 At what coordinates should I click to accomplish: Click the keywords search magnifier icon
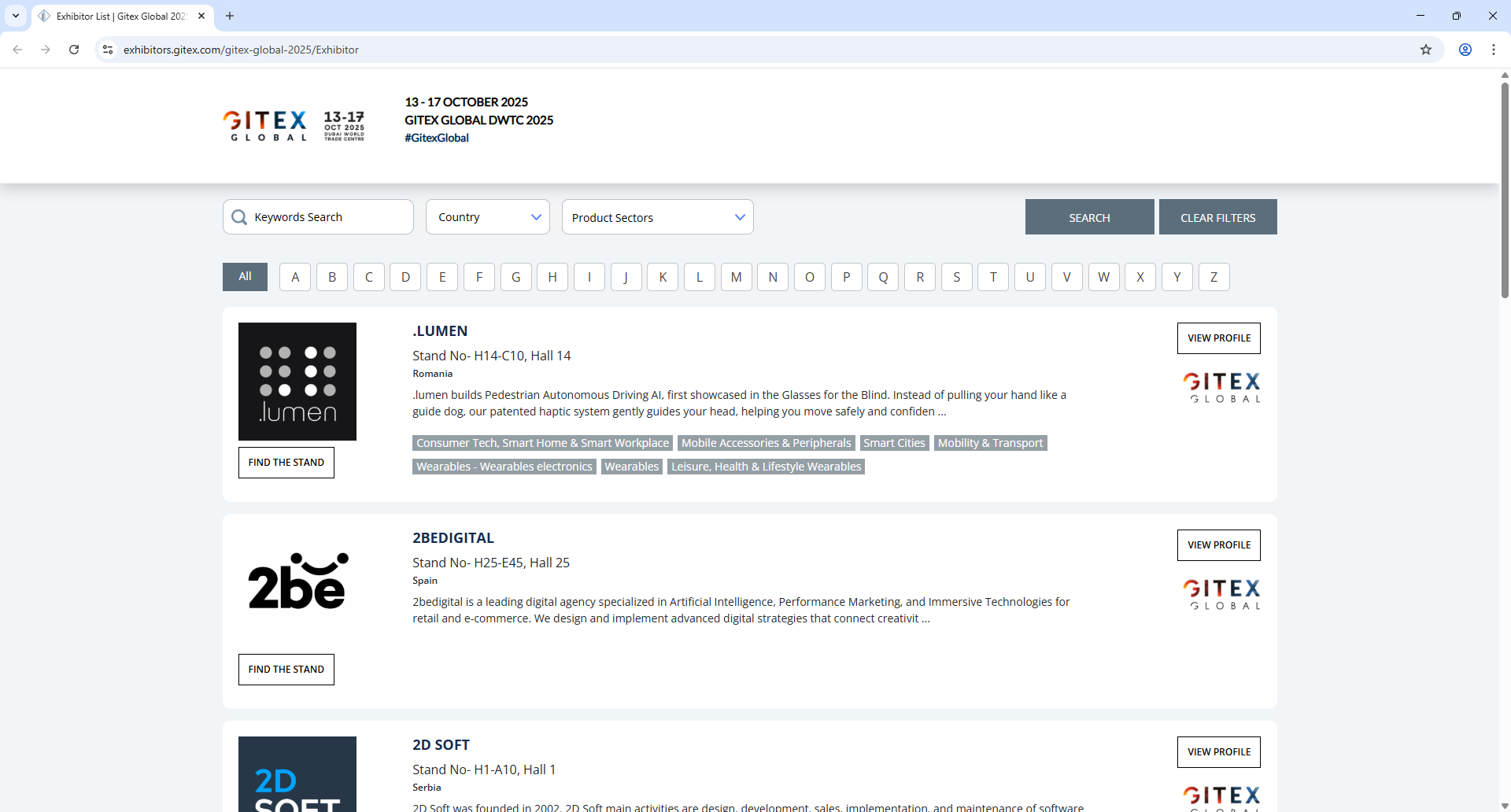pyautogui.click(x=238, y=217)
